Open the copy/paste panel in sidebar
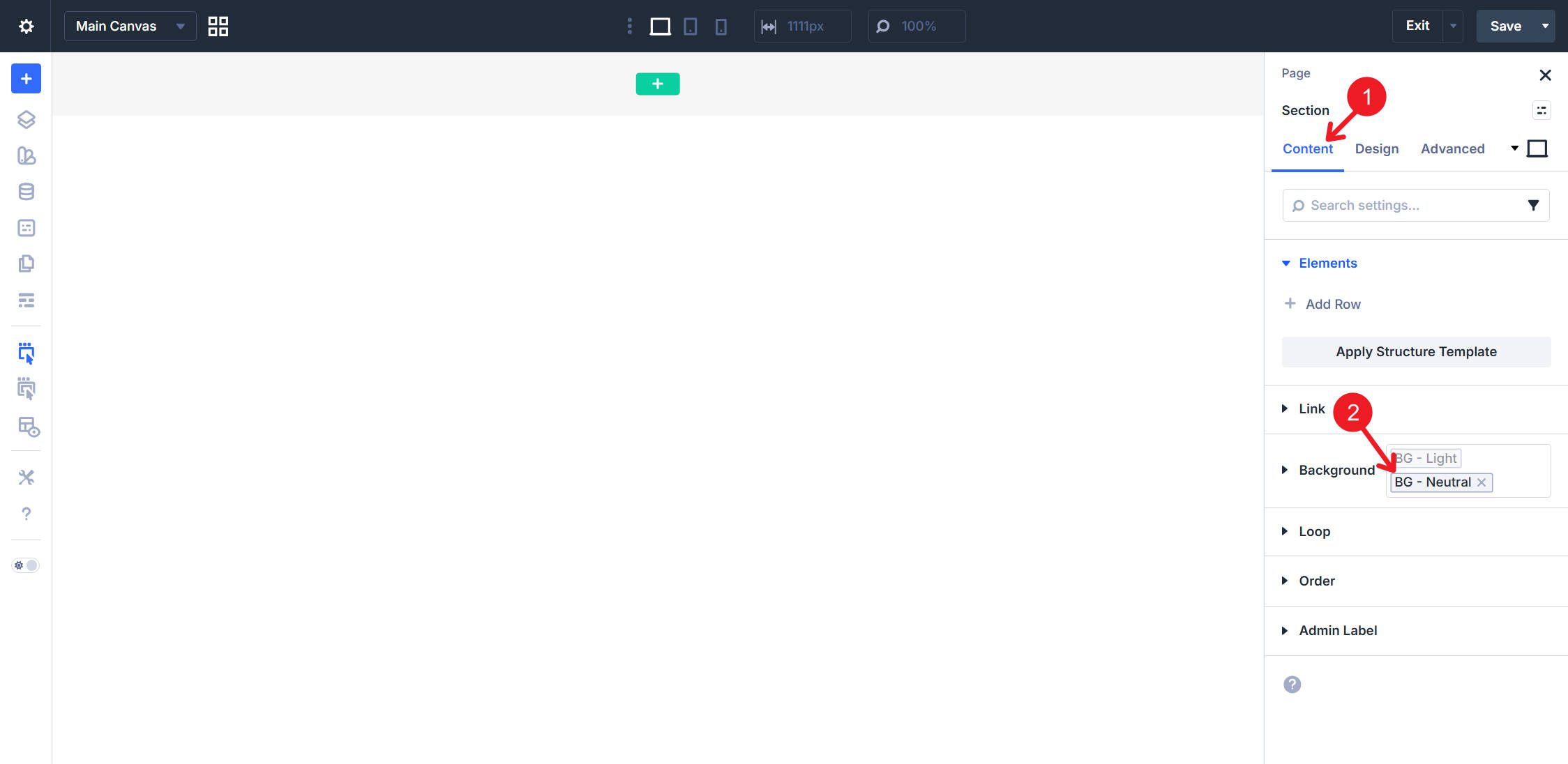Image resolution: width=1568 pixels, height=764 pixels. coord(26,263)
